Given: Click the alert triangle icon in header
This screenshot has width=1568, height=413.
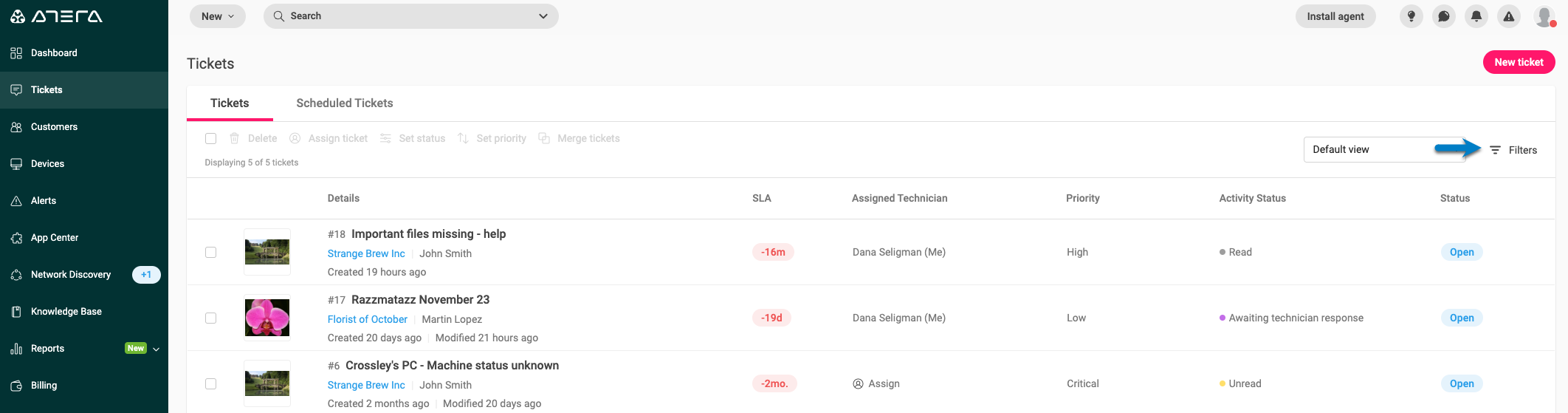Looking at the screenshot, I should [x=1508, y=16].
